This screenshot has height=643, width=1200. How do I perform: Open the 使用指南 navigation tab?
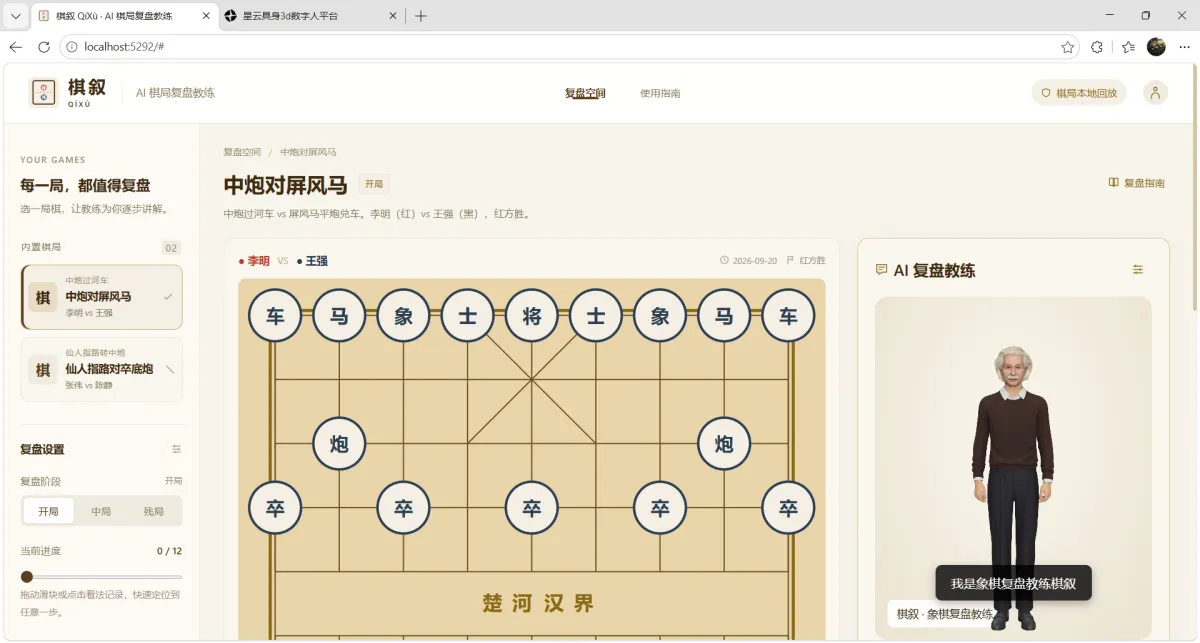[x=660, y=93]
